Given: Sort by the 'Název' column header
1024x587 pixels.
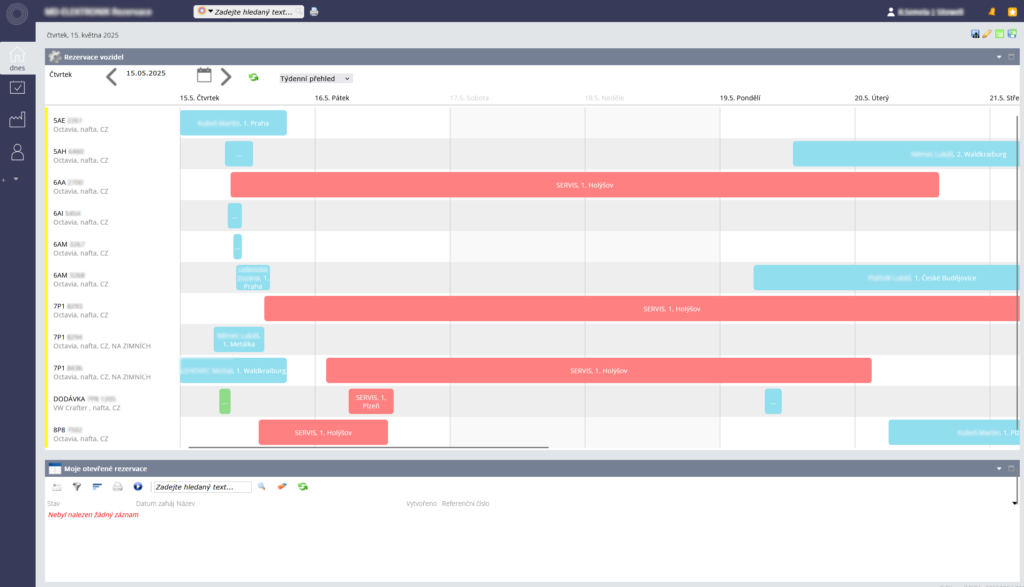Looking at the screenshot, I should pyautogui.click(x=186, y=504).
